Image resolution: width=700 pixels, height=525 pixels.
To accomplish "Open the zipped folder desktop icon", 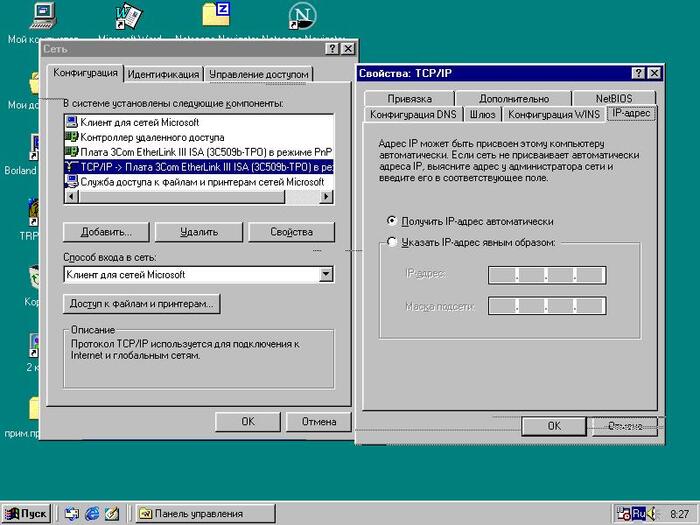I will click(215, 14).
